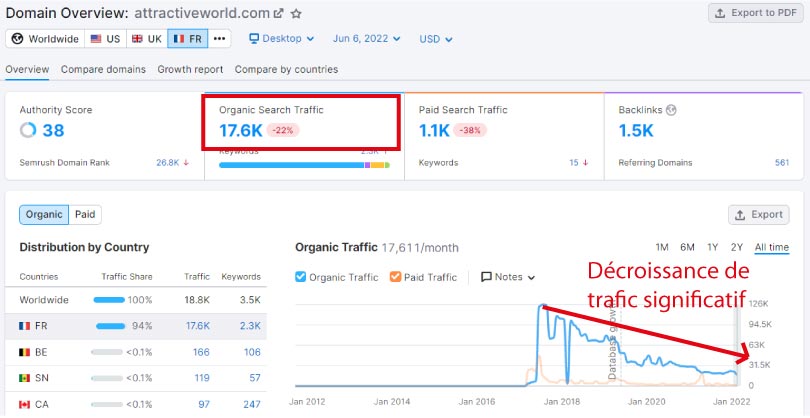This screenshot has height=418, width=810.
Task: Open SN keywords 57 link
Action: click(x=255, y=378)
